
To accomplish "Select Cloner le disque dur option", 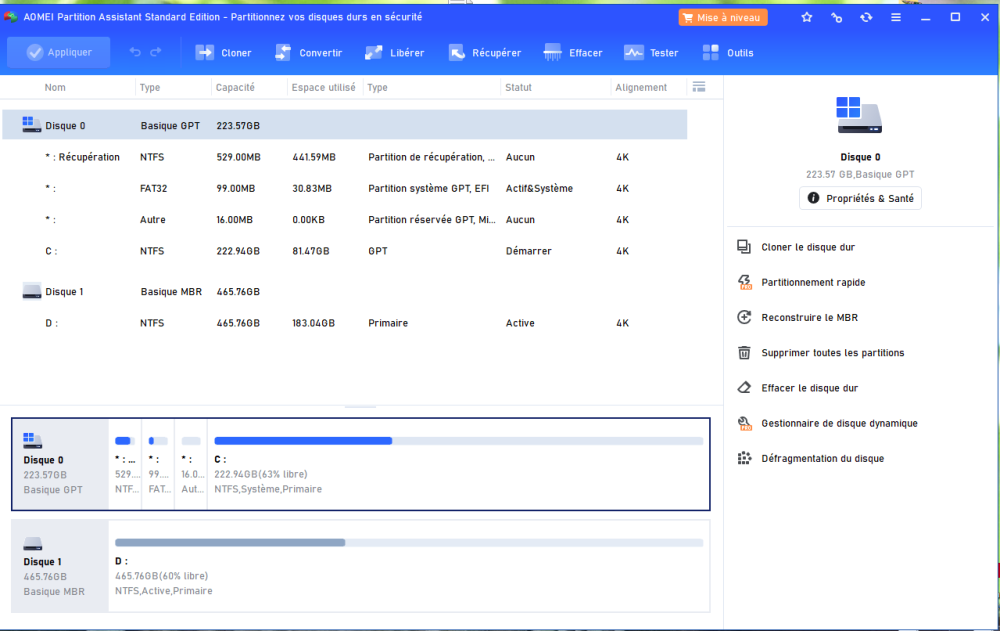I will 807,247.
